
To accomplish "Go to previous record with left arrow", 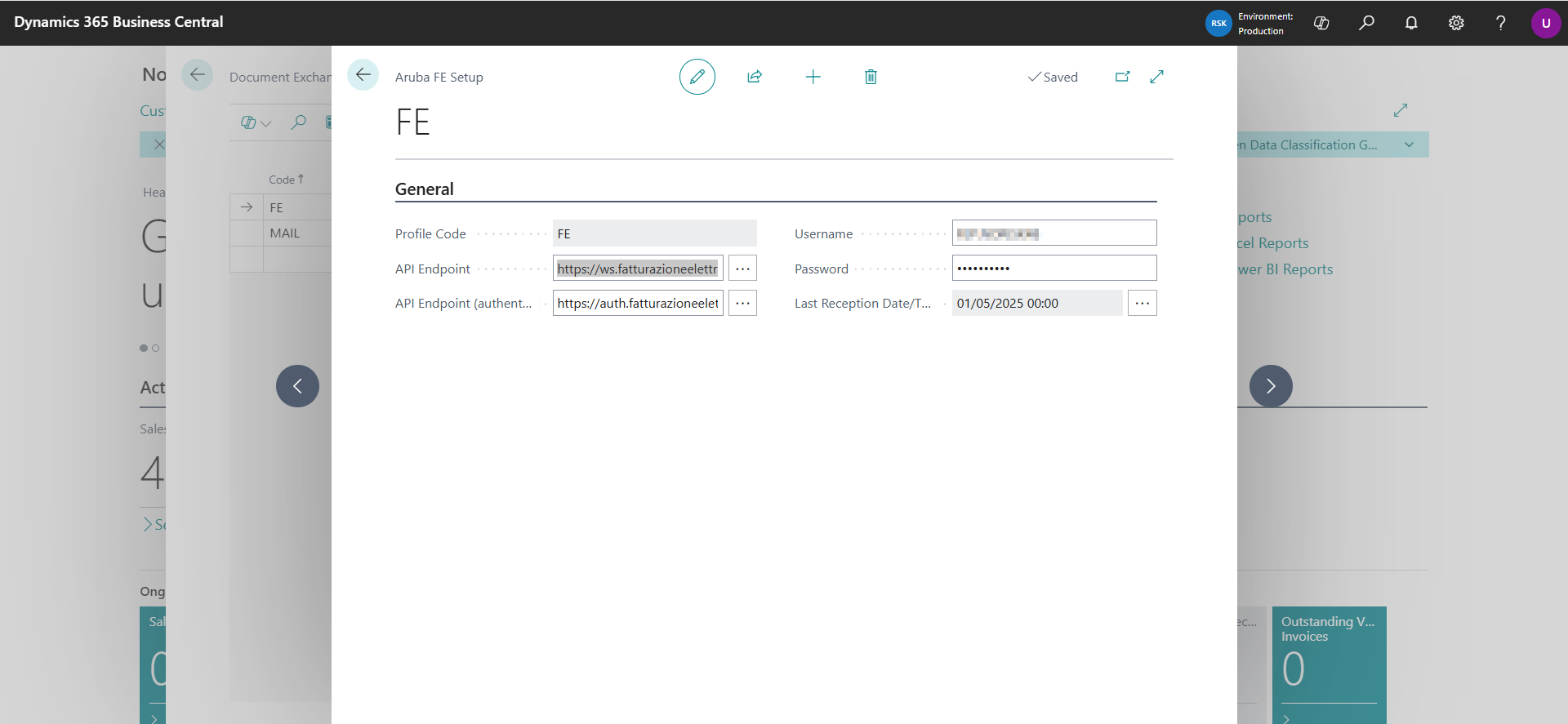I will (x=297, y=386).
